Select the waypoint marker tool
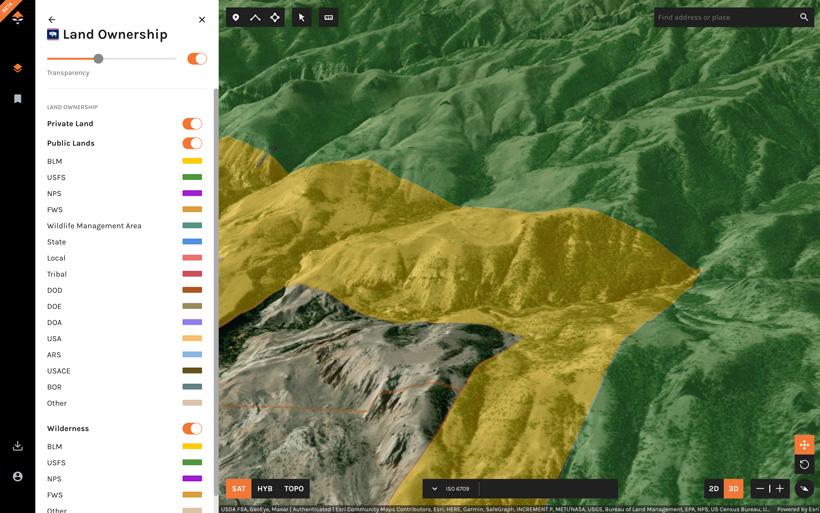Screen dimensions: 820x513 coord(236,18)
